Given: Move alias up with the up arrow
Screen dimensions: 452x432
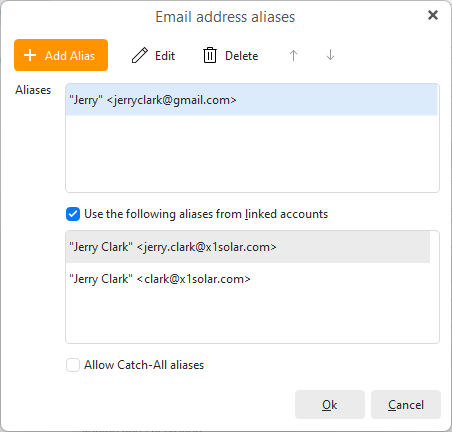Looking at the screenshot, I should point(293,55).
